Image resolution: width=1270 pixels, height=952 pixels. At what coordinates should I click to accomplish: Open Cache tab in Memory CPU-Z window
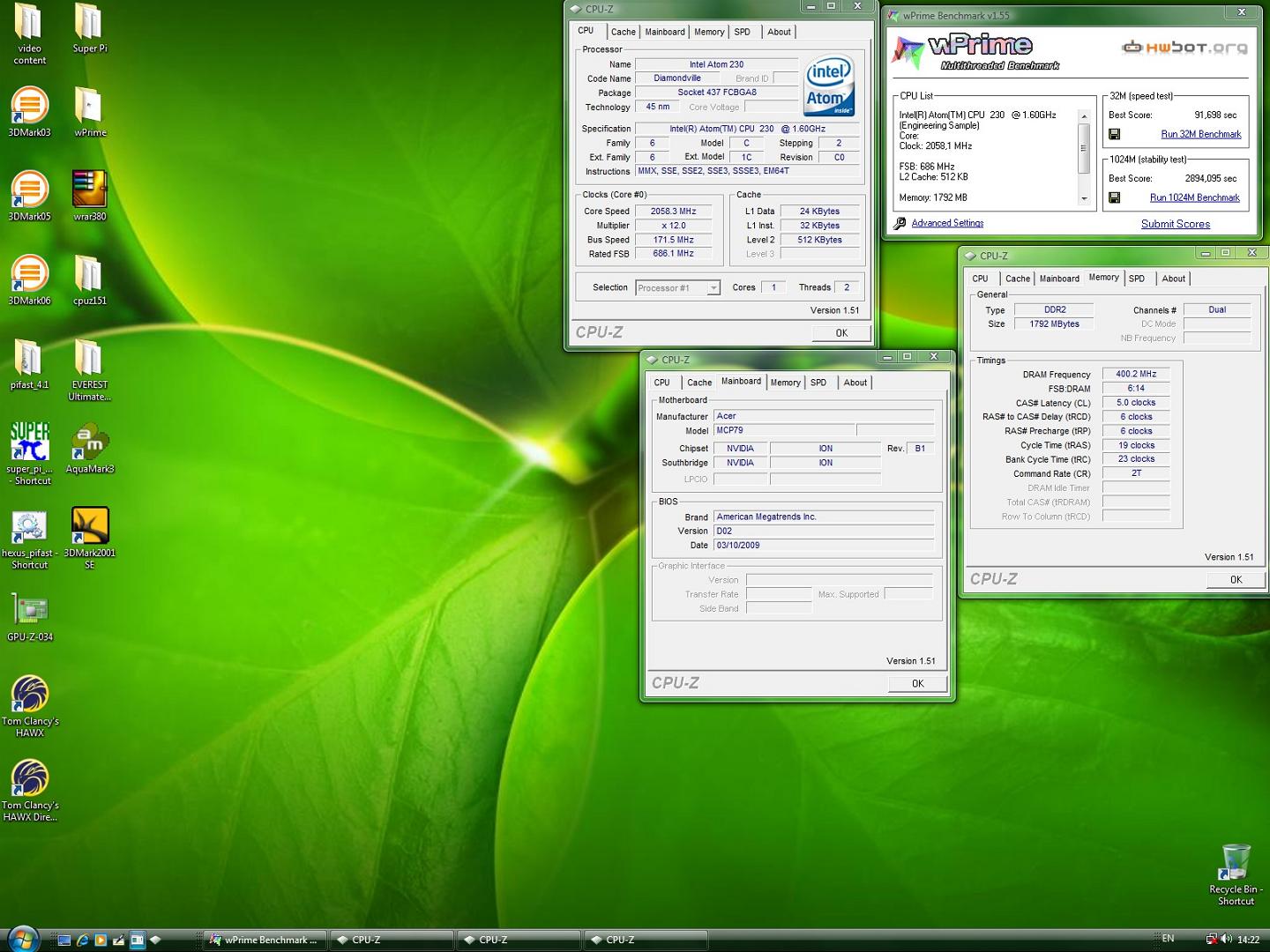click(1018, 279)
